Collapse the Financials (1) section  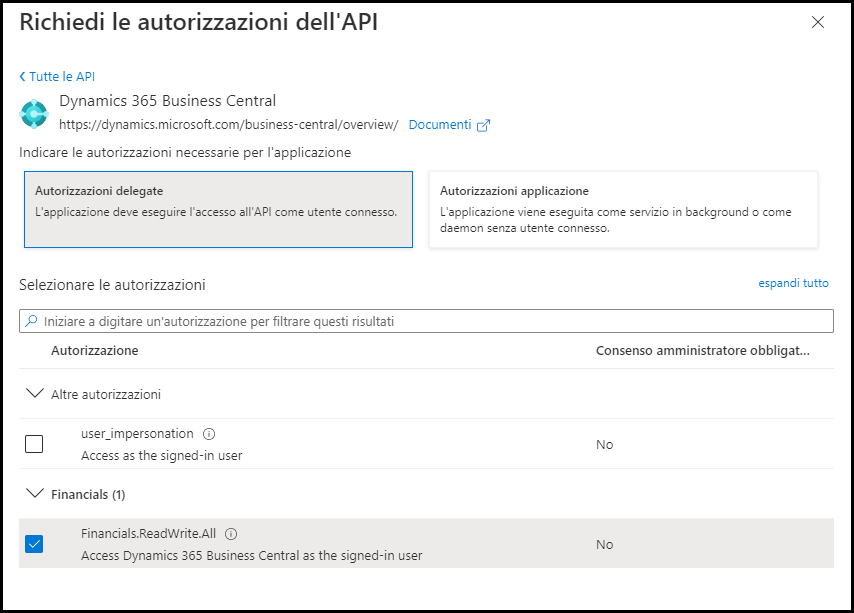coord(35,494)
